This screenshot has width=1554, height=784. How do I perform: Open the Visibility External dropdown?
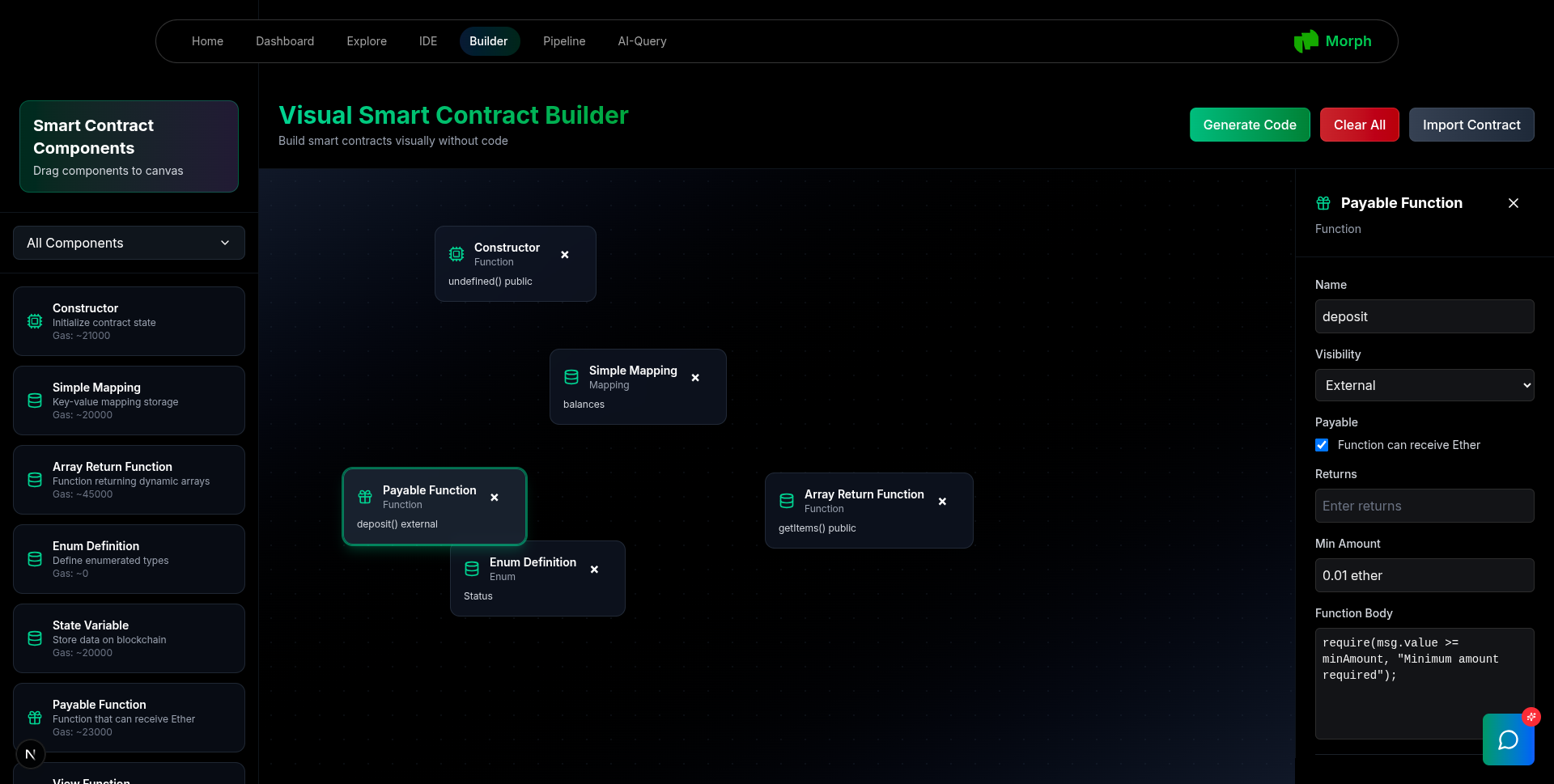(1424, 385)
